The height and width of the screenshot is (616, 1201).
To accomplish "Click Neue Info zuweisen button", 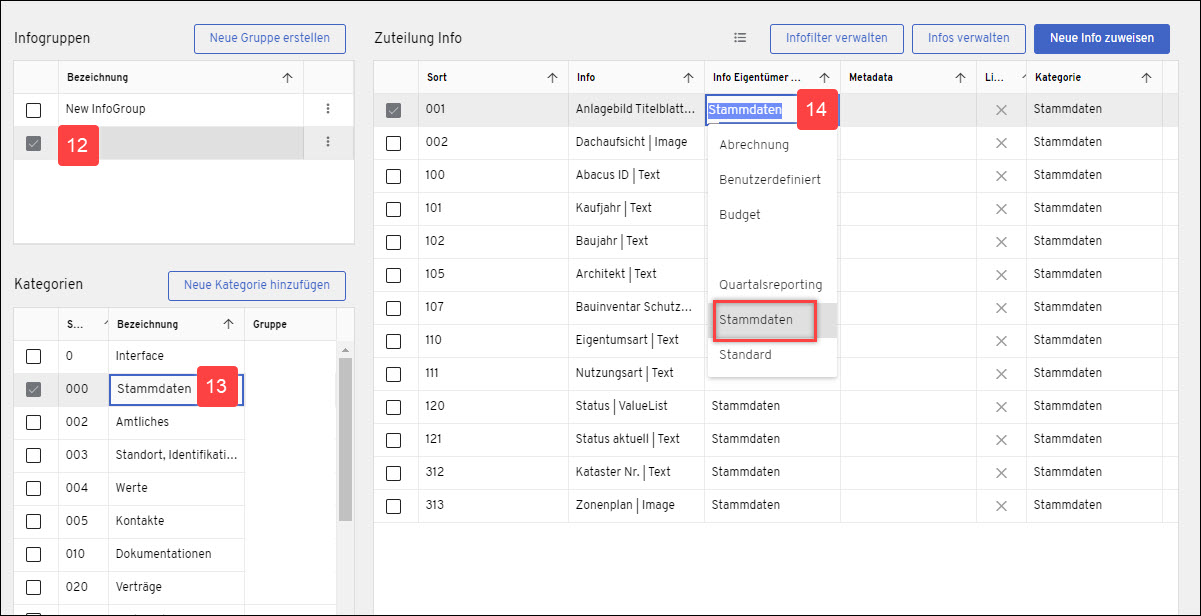I will pyautogui.click(x=1101, y=38).
